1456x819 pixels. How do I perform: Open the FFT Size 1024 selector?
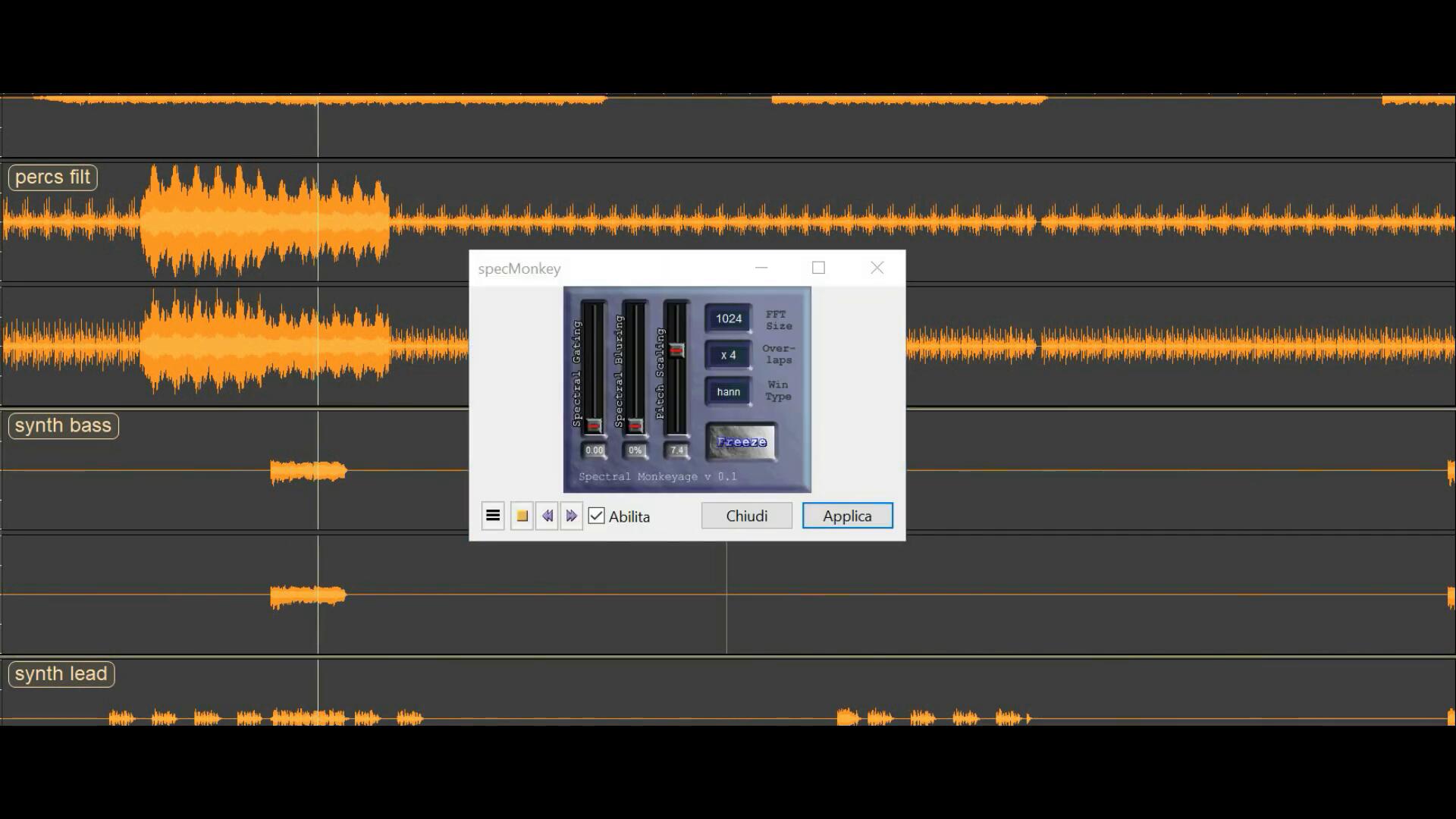pyautogui.click(x=728, y=318)
